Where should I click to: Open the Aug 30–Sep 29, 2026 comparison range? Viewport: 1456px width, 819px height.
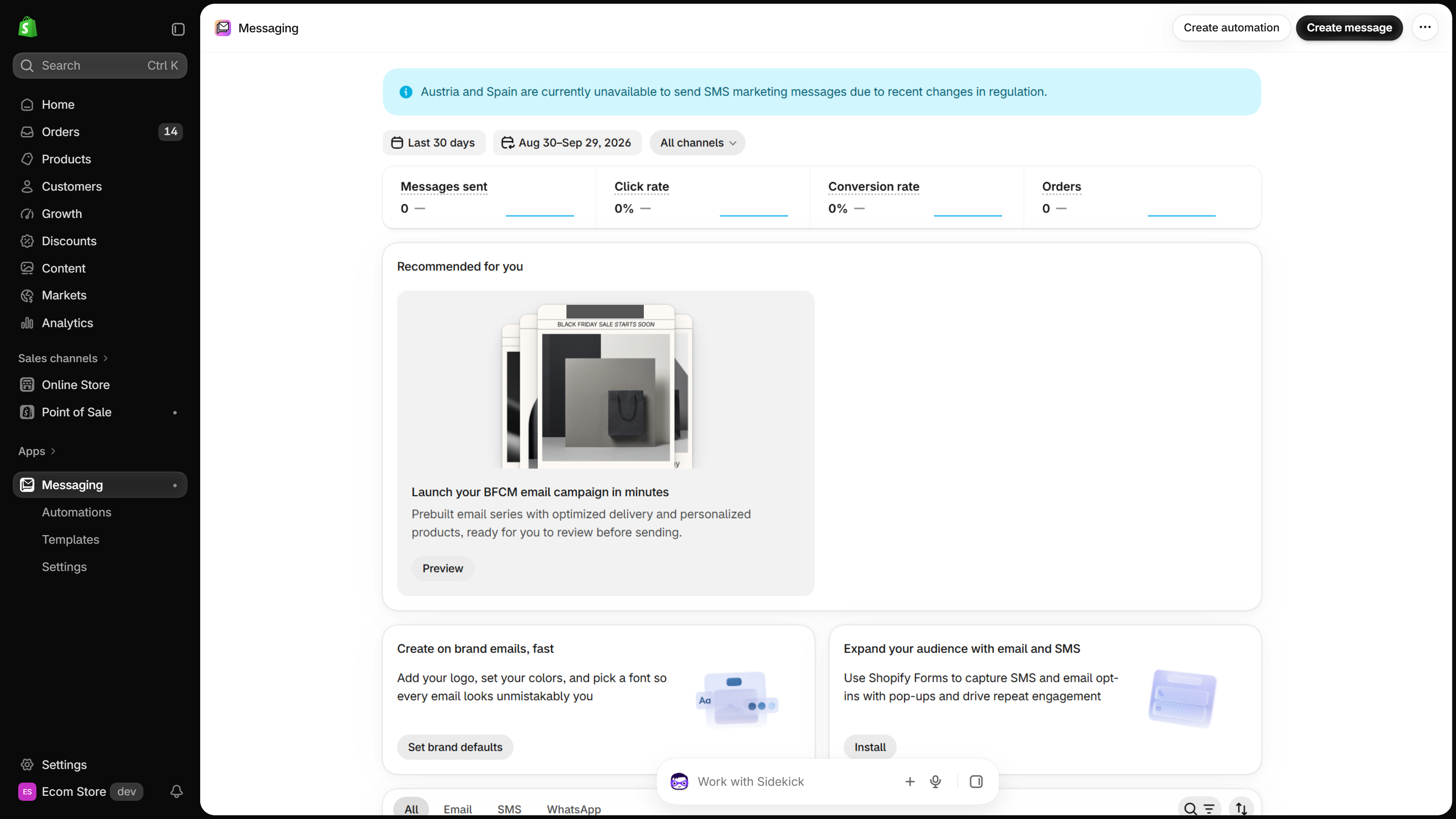pos(567,142)
